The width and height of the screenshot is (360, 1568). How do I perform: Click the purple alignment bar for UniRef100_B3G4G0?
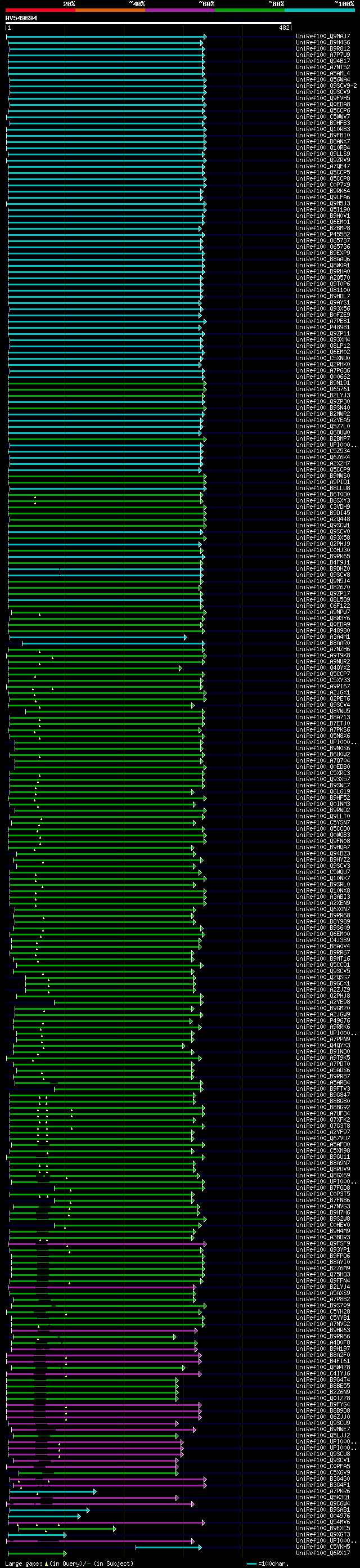click(107, 1479)
